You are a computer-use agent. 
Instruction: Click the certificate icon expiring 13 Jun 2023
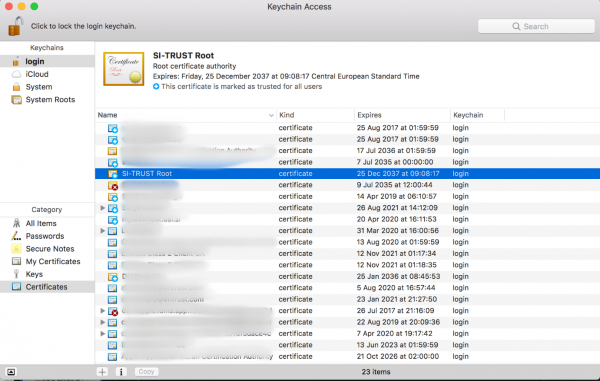click(112, 345)
